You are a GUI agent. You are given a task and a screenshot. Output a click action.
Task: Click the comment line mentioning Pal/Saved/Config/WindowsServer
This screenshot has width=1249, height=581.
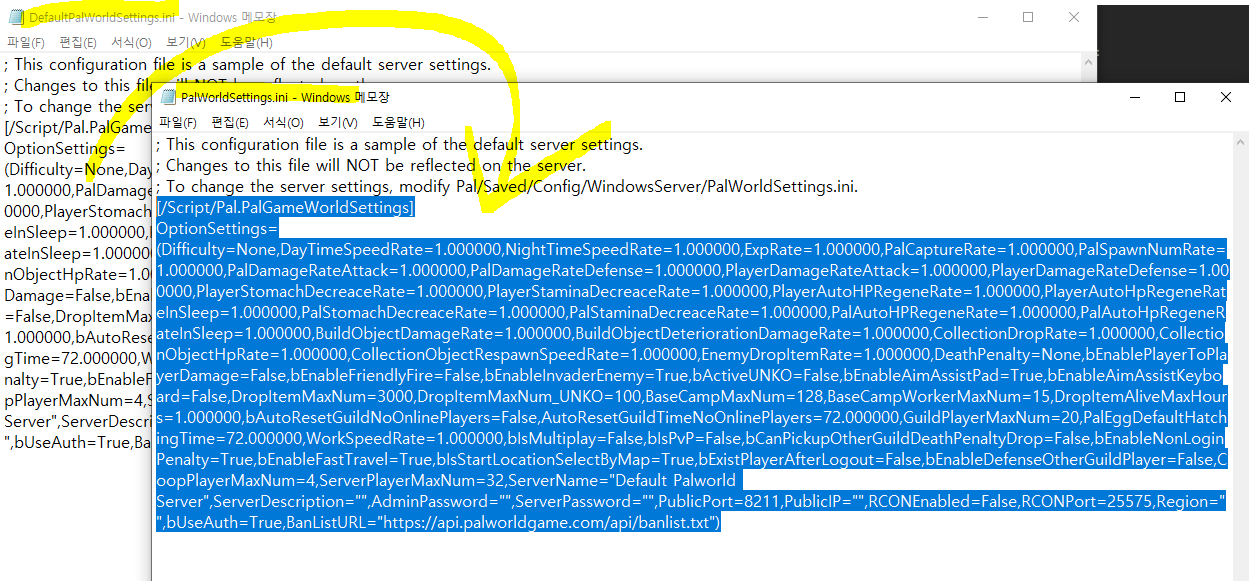click(508, 186)
